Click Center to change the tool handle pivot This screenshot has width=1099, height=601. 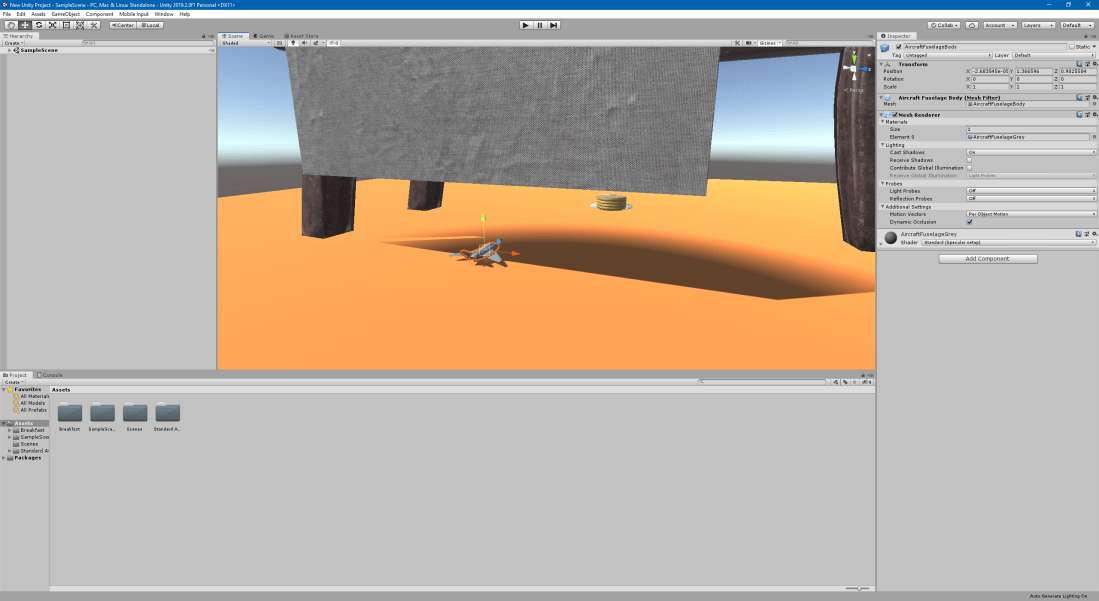point(122,25)
